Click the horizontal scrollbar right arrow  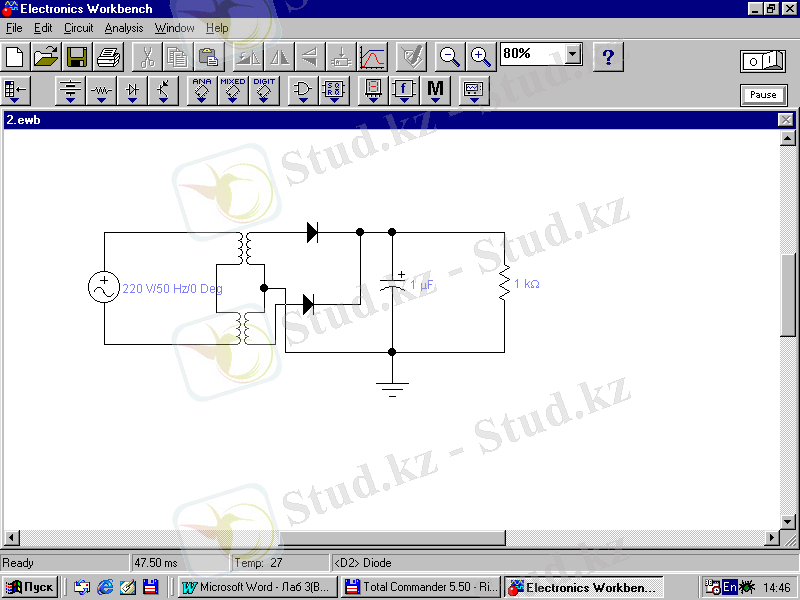point(772,537)
